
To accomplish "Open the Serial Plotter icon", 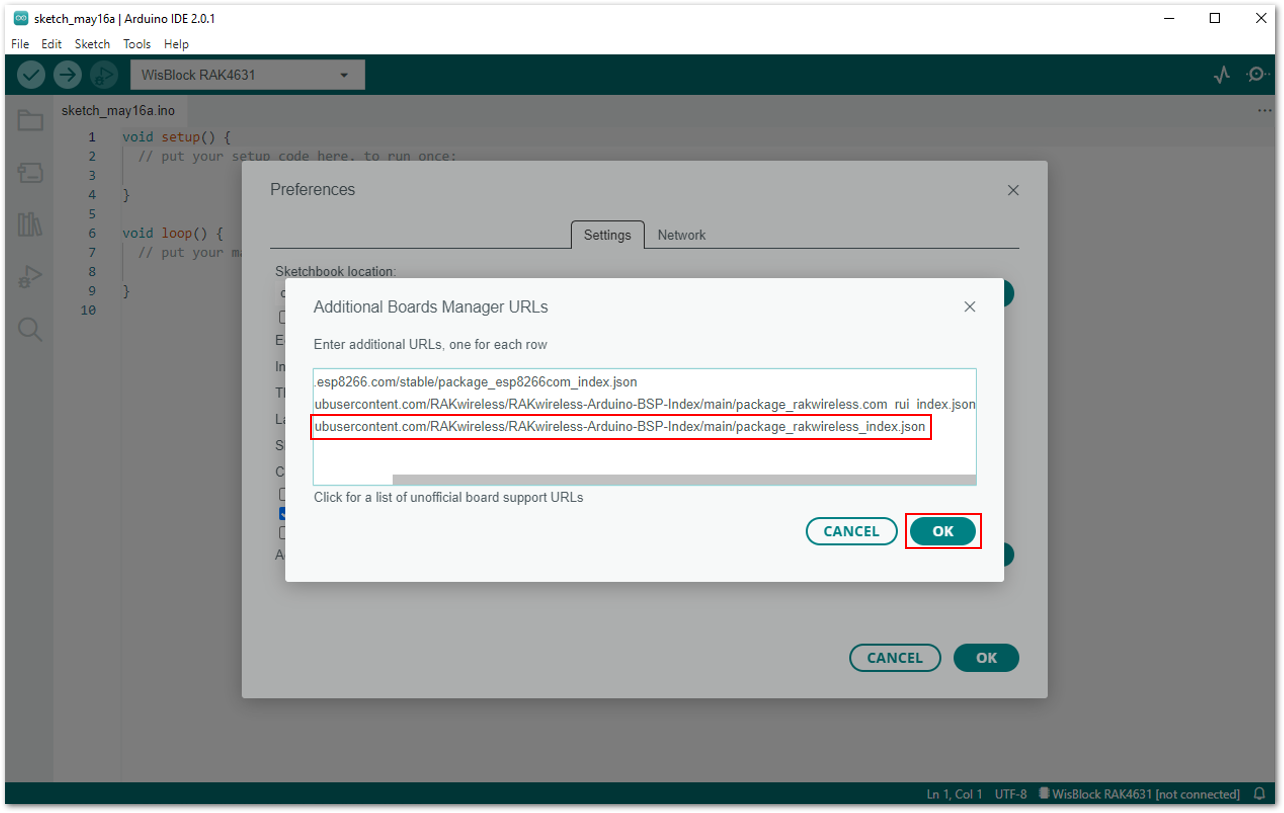I will 1221,74.
